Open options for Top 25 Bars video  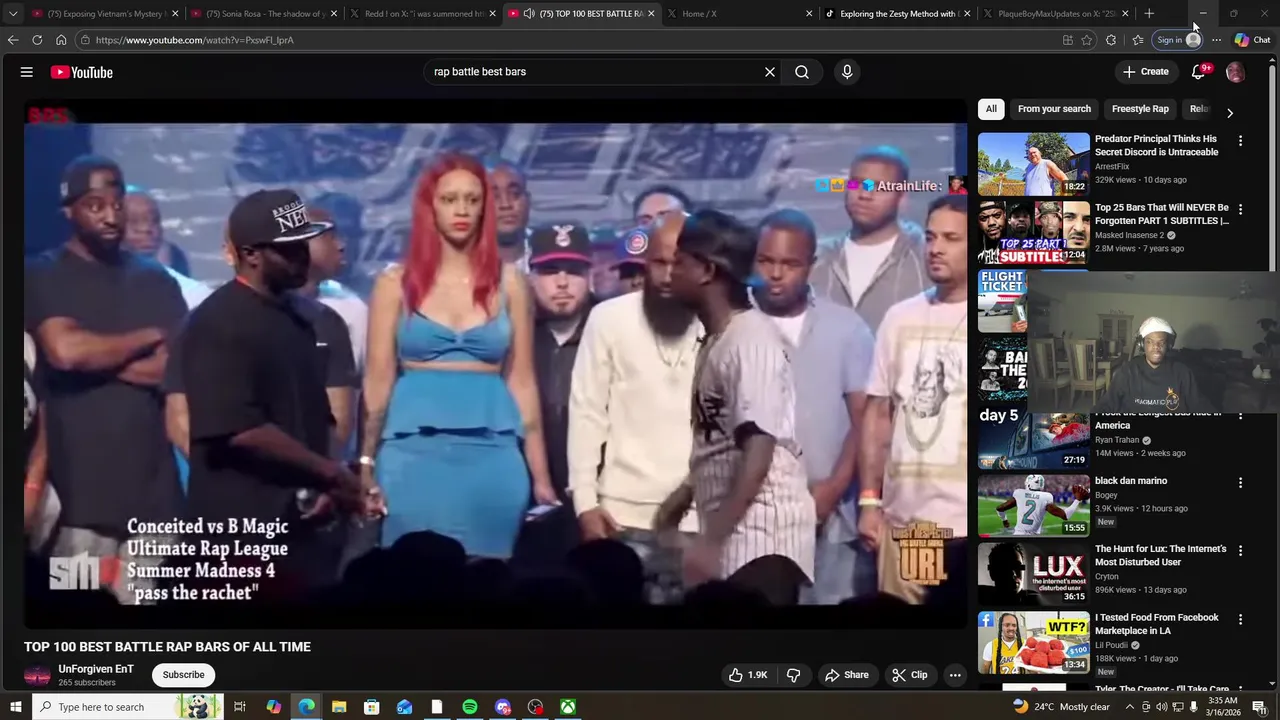pyautogui.click(x=1240, y=209)
